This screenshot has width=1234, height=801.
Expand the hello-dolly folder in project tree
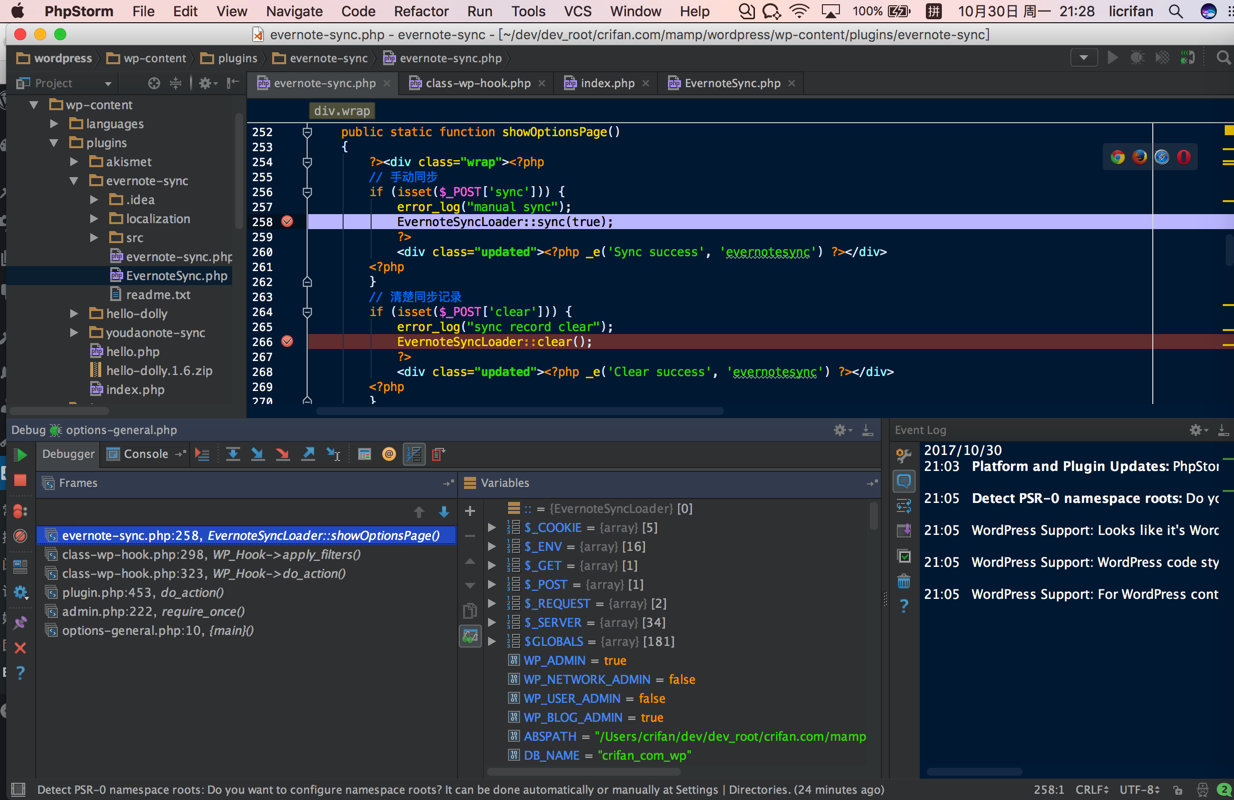point(74,314)
